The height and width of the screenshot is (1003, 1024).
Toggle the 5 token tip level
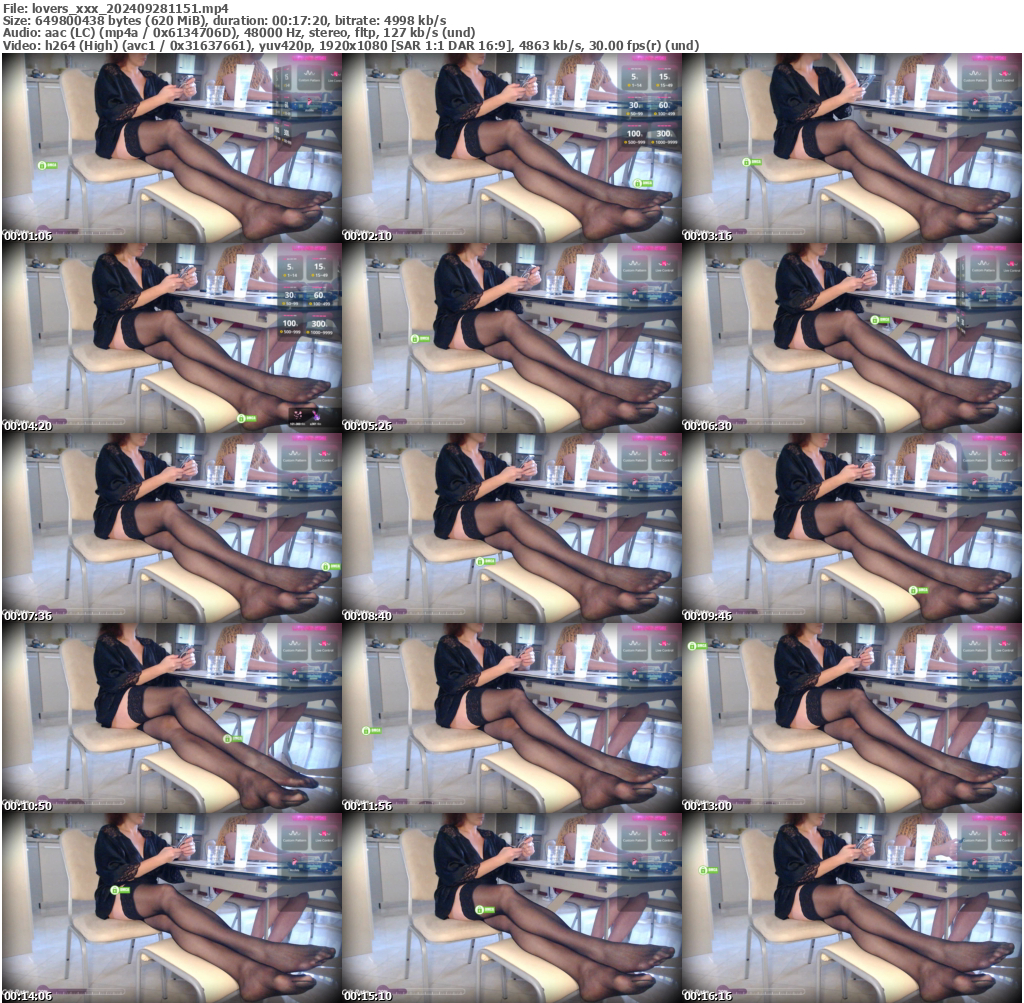click(x=633, y=76)
